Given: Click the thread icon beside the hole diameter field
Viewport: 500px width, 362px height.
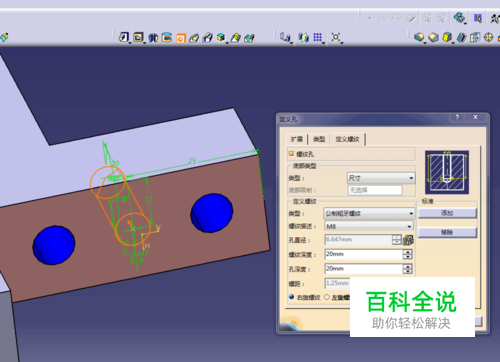Looking at the screenshot, I should [x=408, y=240].
